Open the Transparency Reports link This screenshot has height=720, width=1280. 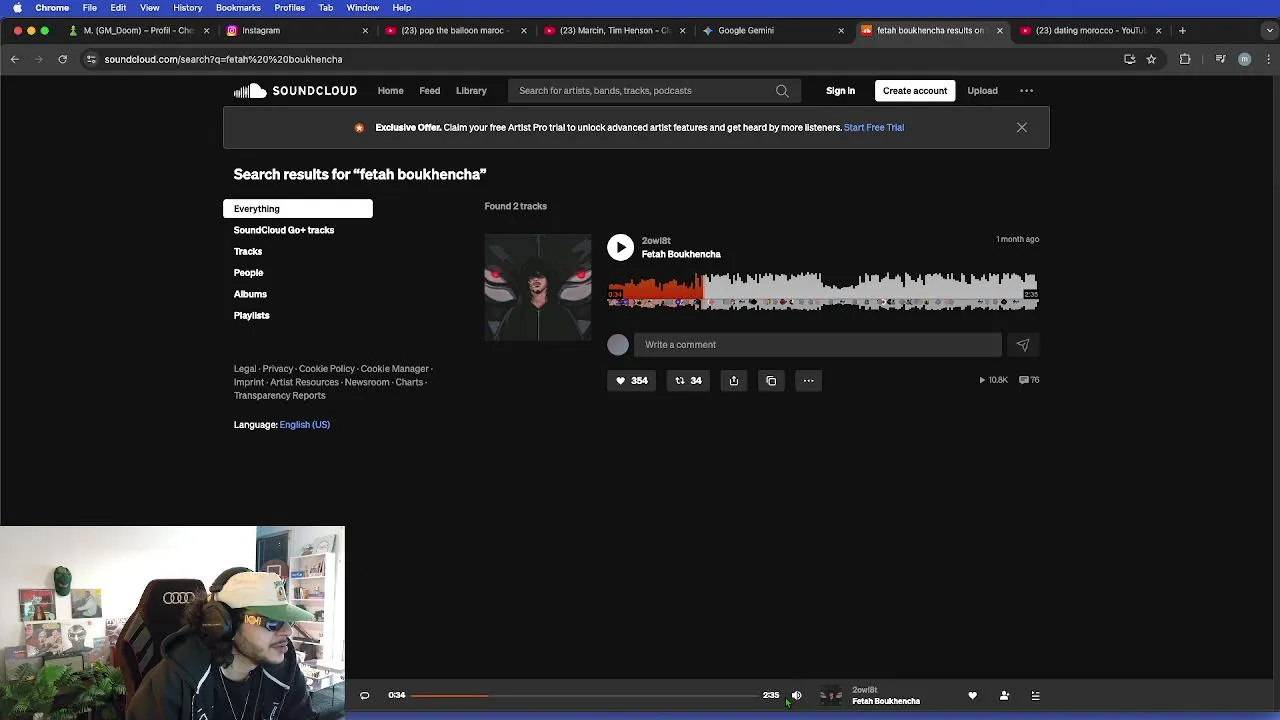(x=280, y=396)
